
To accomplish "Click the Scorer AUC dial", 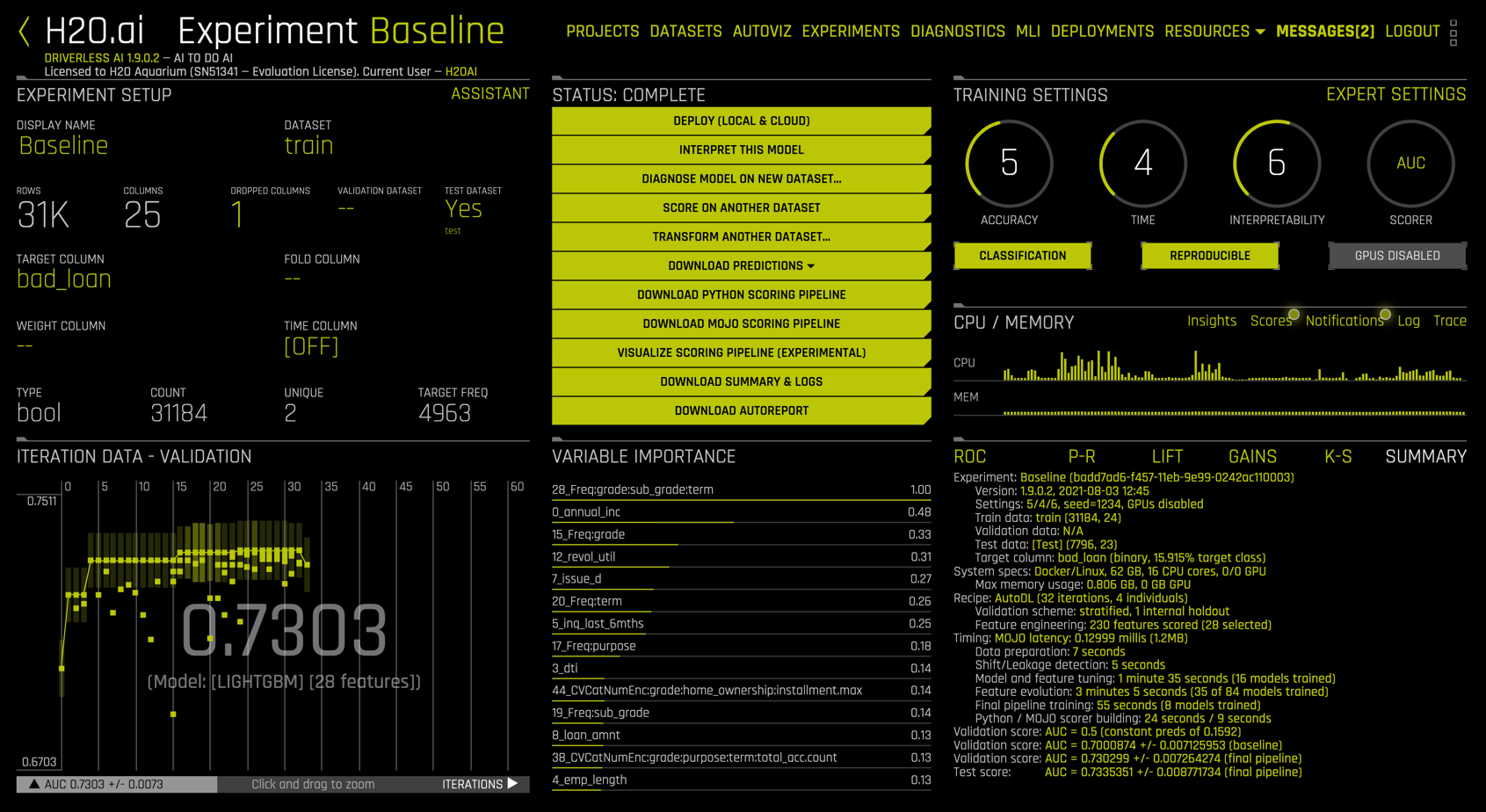I will [x=1410, y=163].
